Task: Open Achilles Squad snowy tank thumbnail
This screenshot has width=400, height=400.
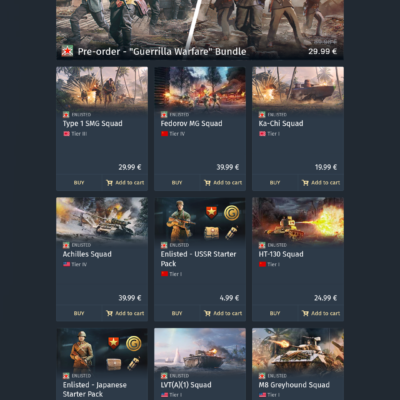Action: 102,220
